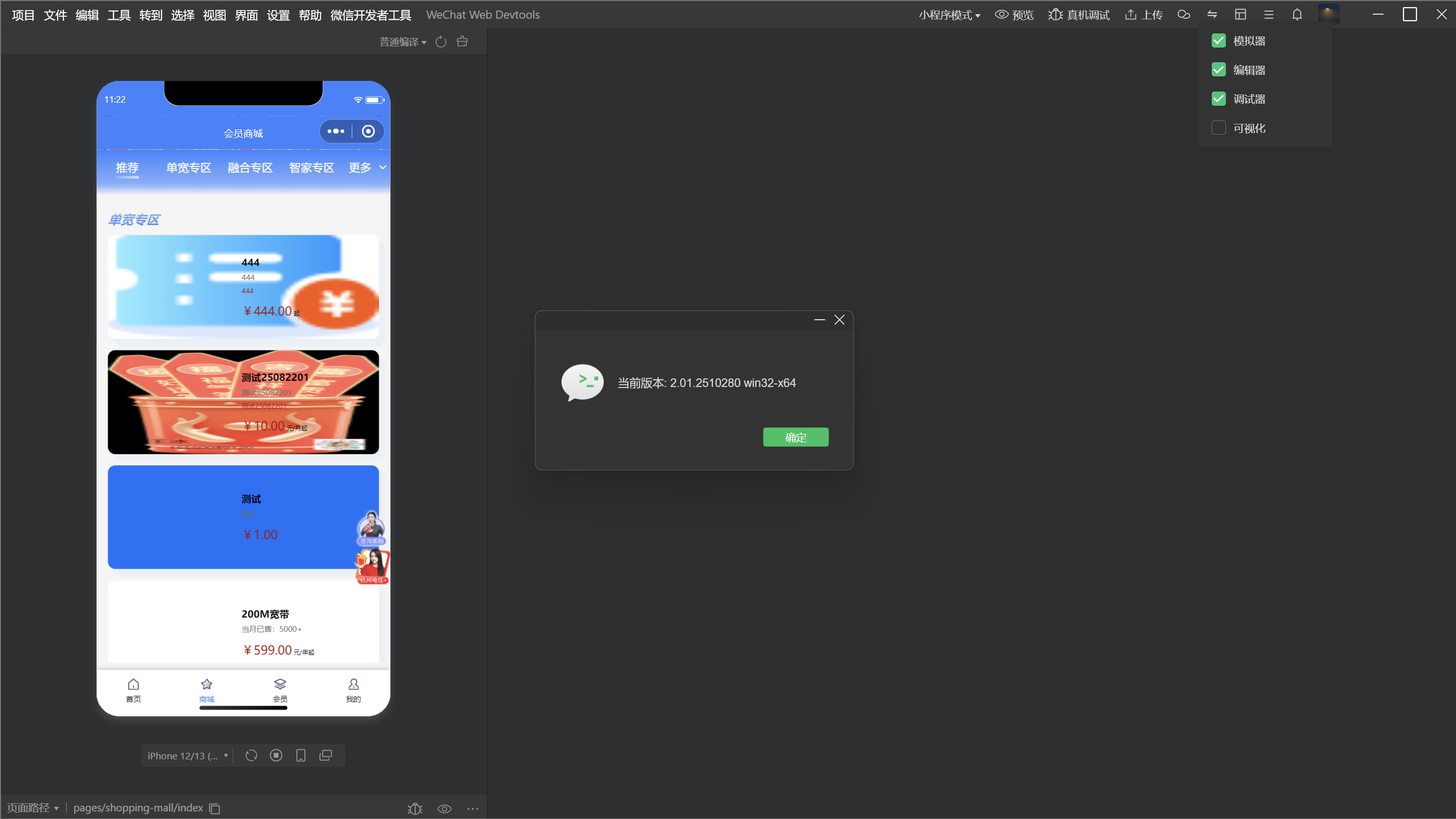Enable the 可视化 checkbox
1456x819 pixels.
[1219, 128]
